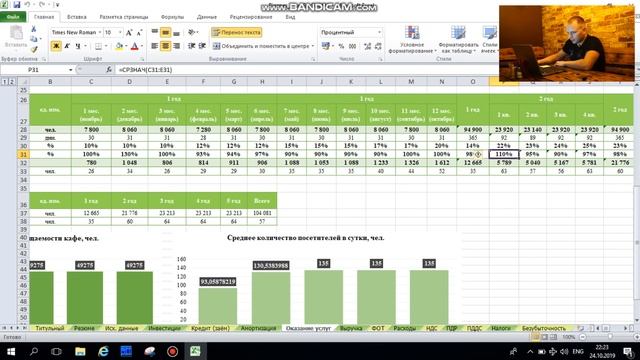Cut the selection with the scissors icon
The width and height of the screenshot is (640, 360).
[34, 29]
